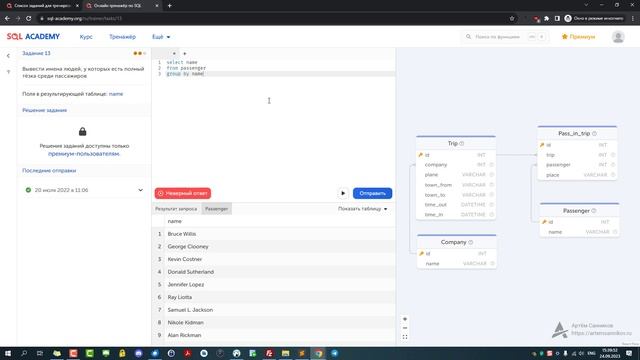Screen dimensions: 640x360
Task: Expand the Ещё dropdown menu
Action: pos(161,37)
